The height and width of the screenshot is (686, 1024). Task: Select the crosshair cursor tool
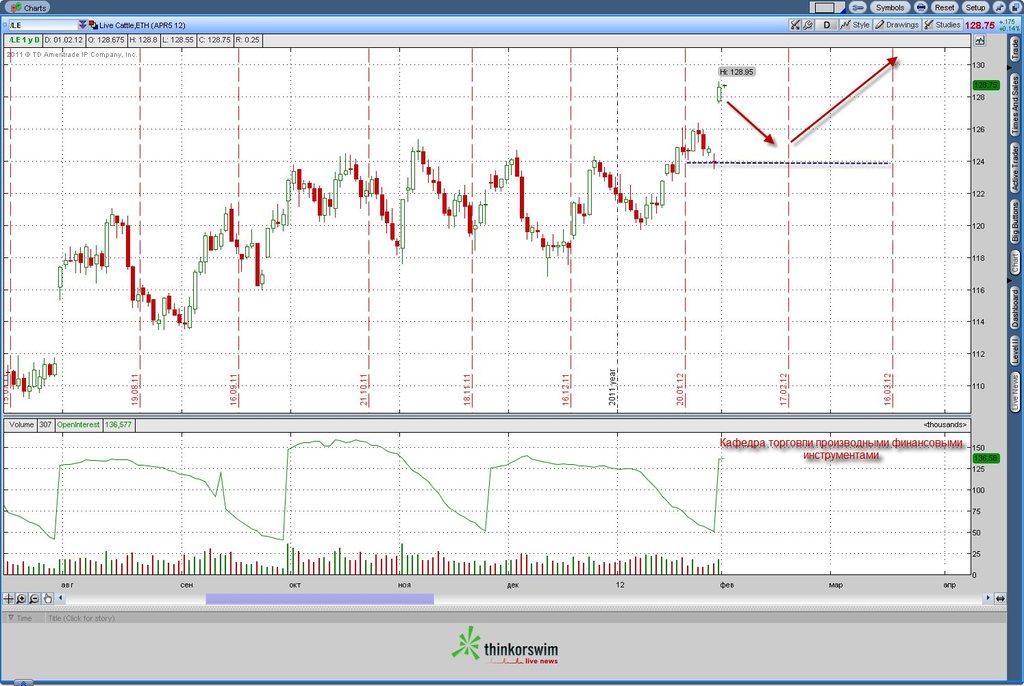coord(8,598)
